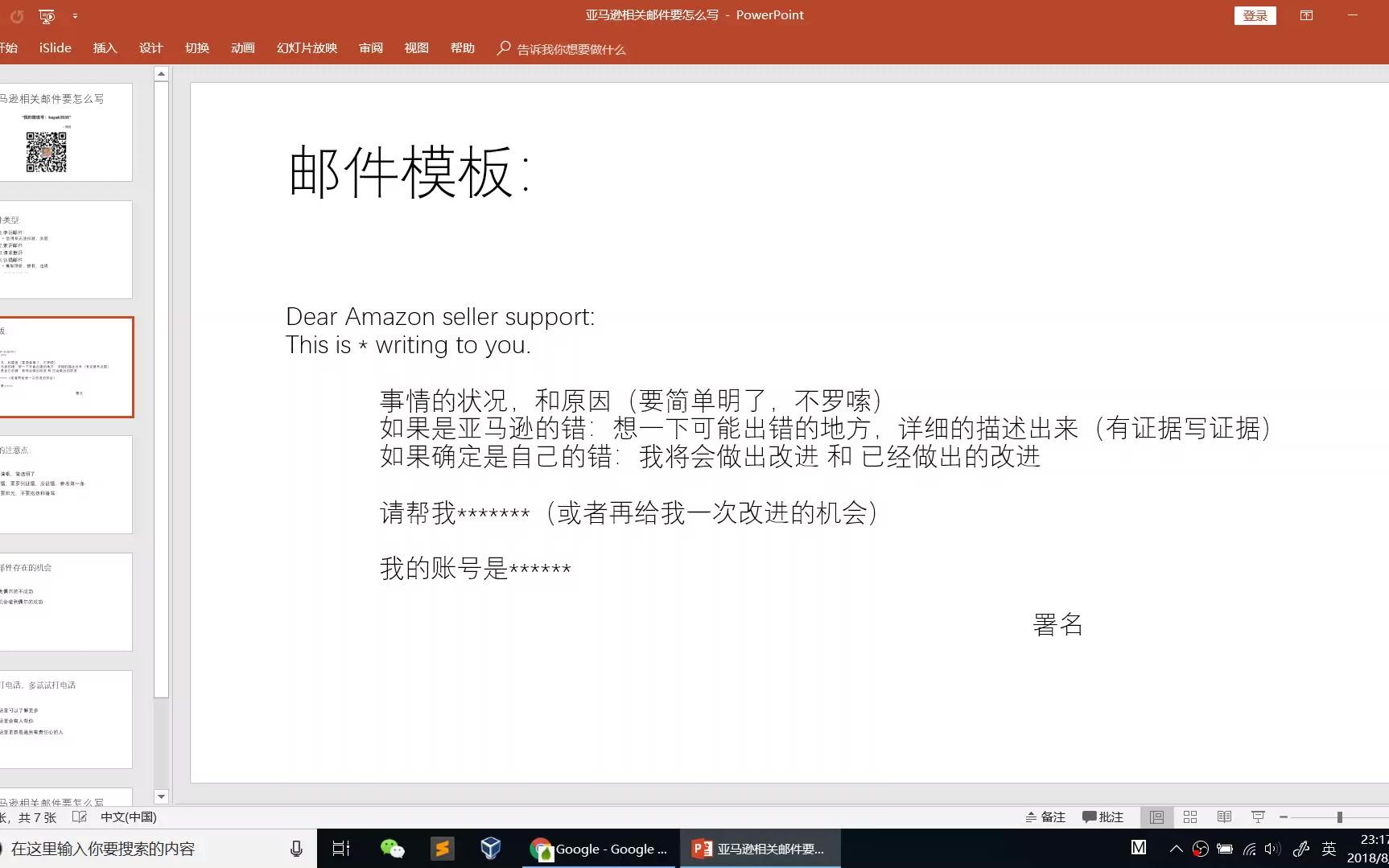Viewport: 1389px width, 868px height.
Task: Switch to Google Chrome window in taskbar
Action: pos(600,849)
